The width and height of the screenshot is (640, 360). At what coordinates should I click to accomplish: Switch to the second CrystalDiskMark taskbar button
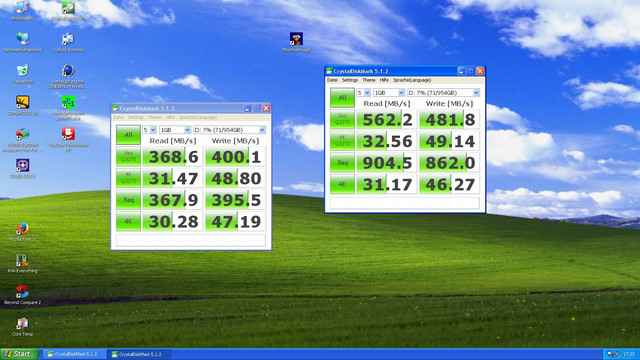tap(139, 354)
